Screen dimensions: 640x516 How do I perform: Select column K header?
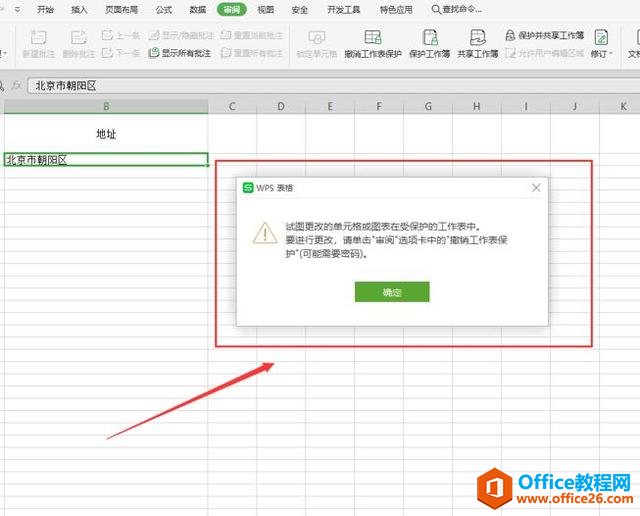click(620, 107)
